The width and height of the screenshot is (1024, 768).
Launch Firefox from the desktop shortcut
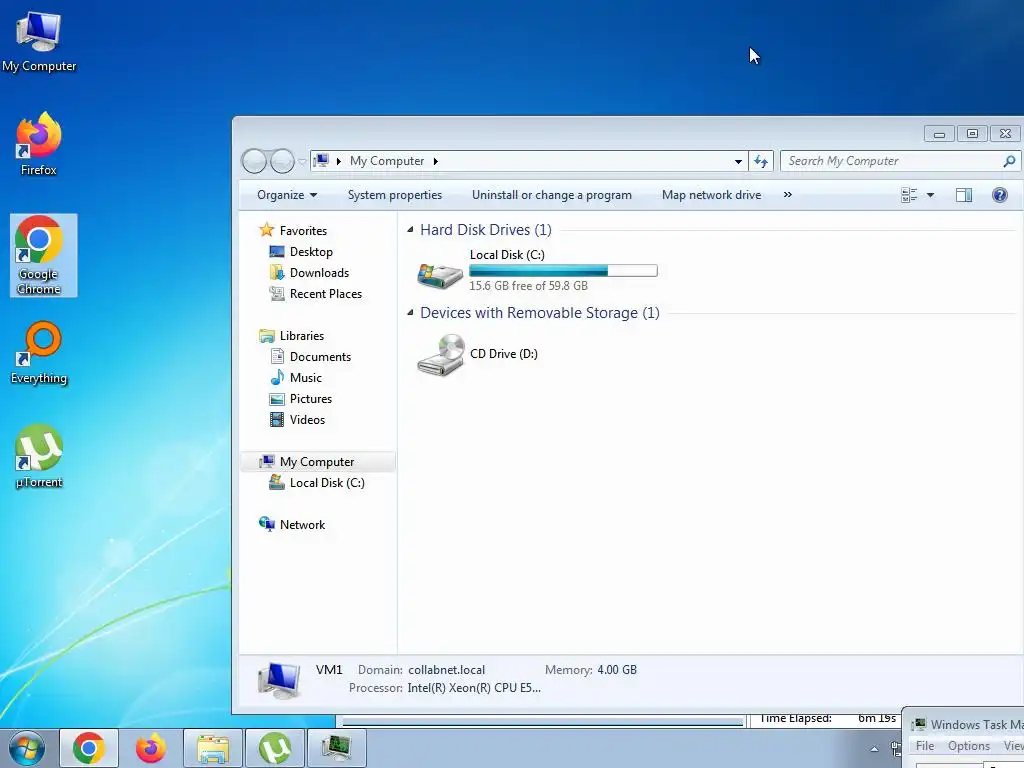point(39,144)
